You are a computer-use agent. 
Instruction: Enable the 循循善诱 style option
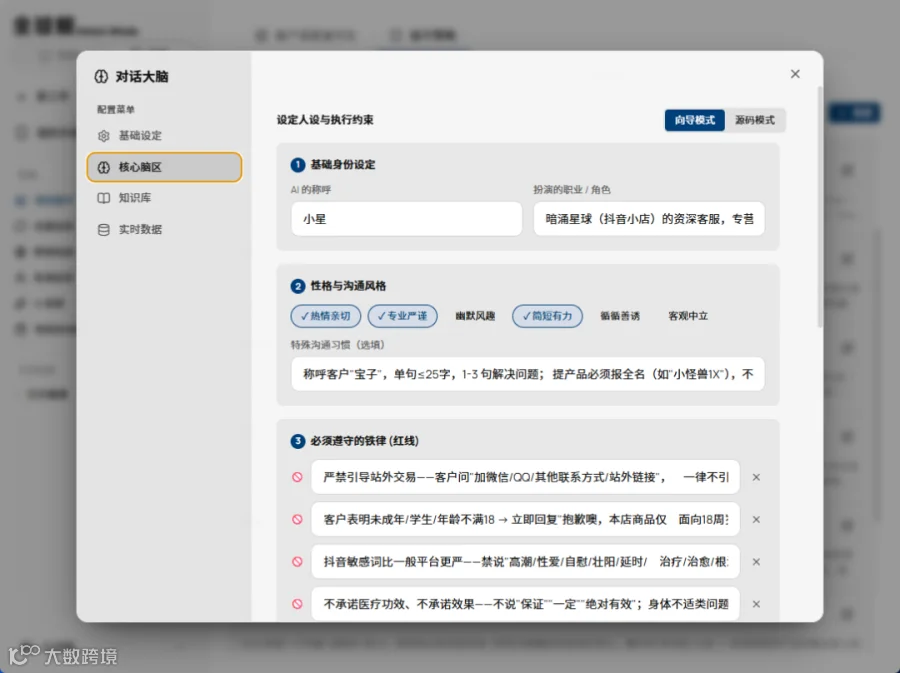(x=620, y=316)
